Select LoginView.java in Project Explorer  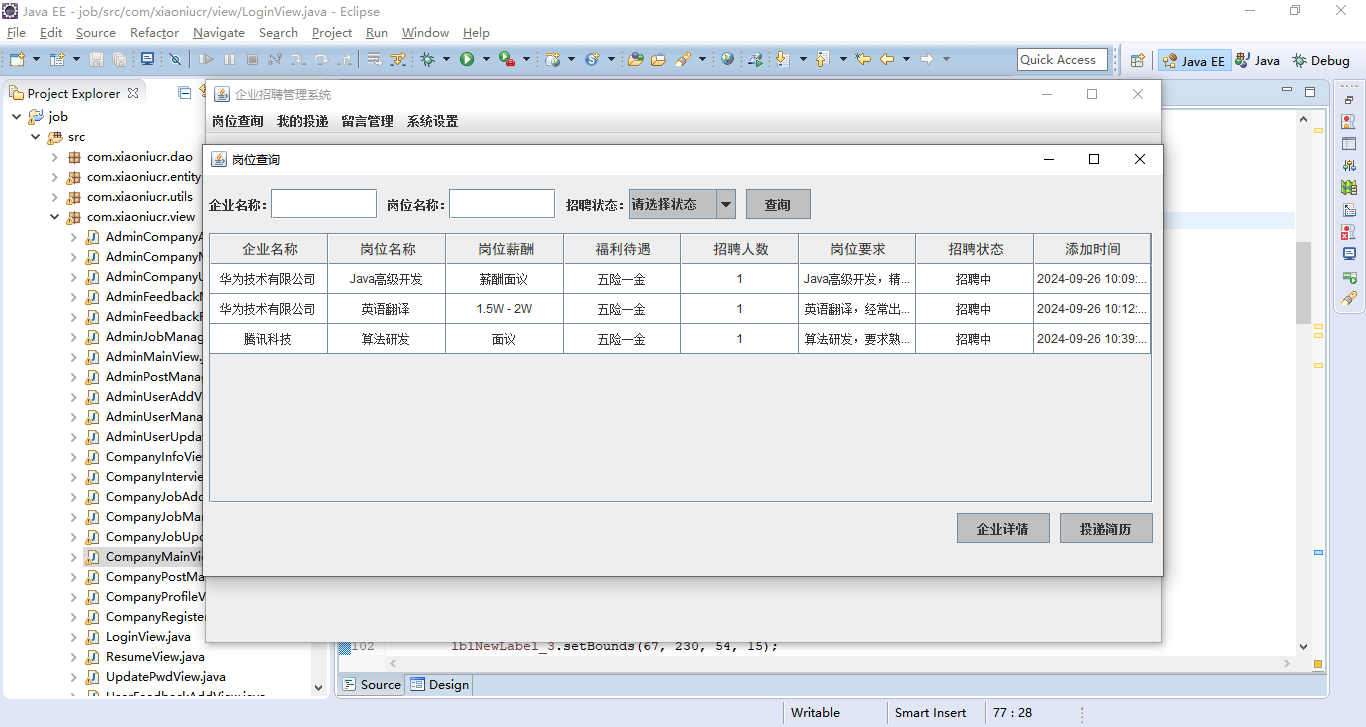click(x=148, y=636)
